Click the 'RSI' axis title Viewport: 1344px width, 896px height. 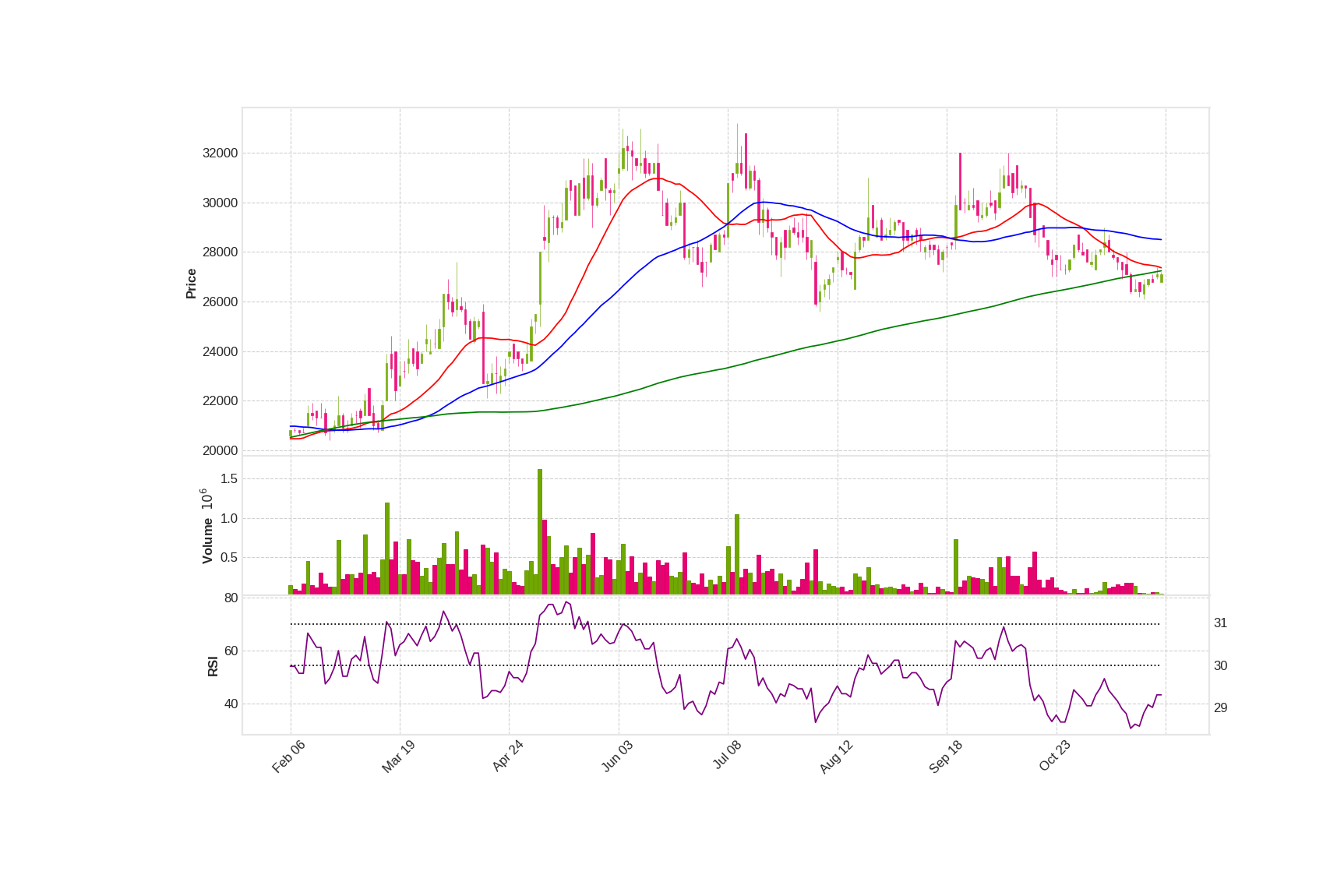coord(213,666)
